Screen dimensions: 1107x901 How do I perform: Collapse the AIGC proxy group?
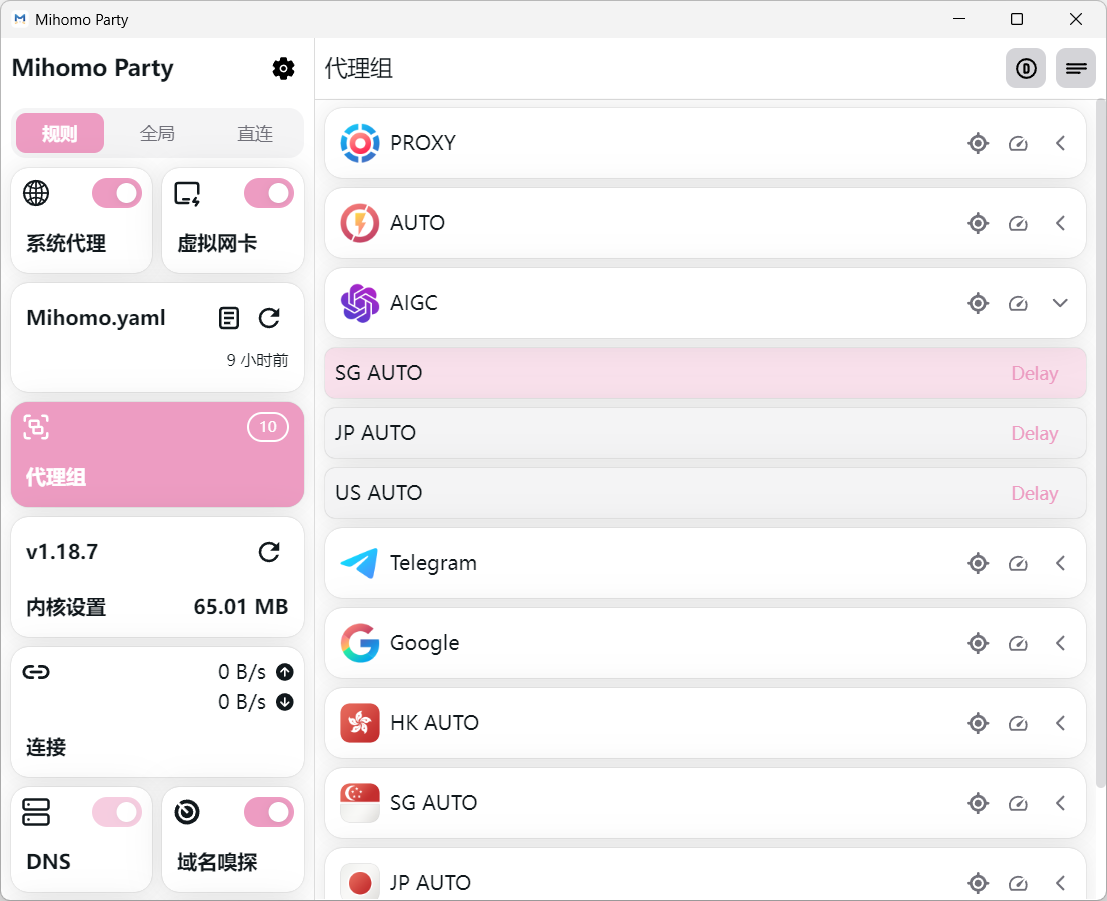(1061, 303)
